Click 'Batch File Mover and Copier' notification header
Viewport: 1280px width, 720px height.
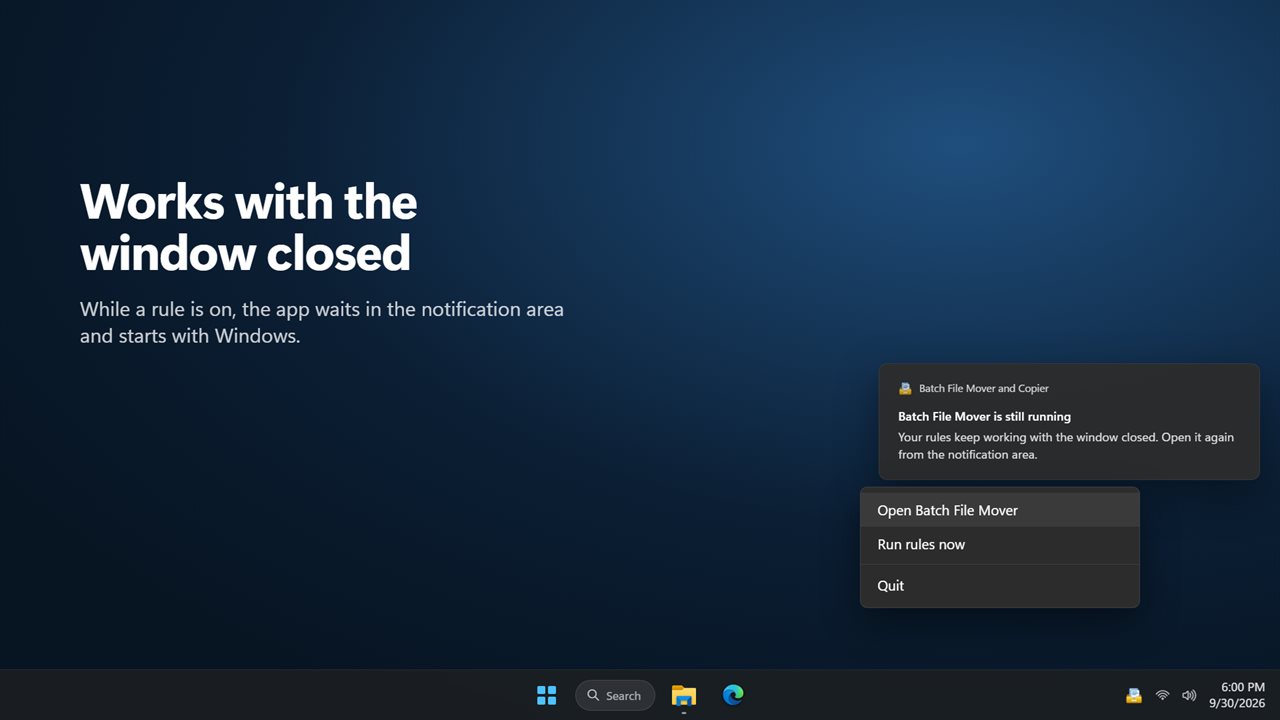(x=984, y=388)
